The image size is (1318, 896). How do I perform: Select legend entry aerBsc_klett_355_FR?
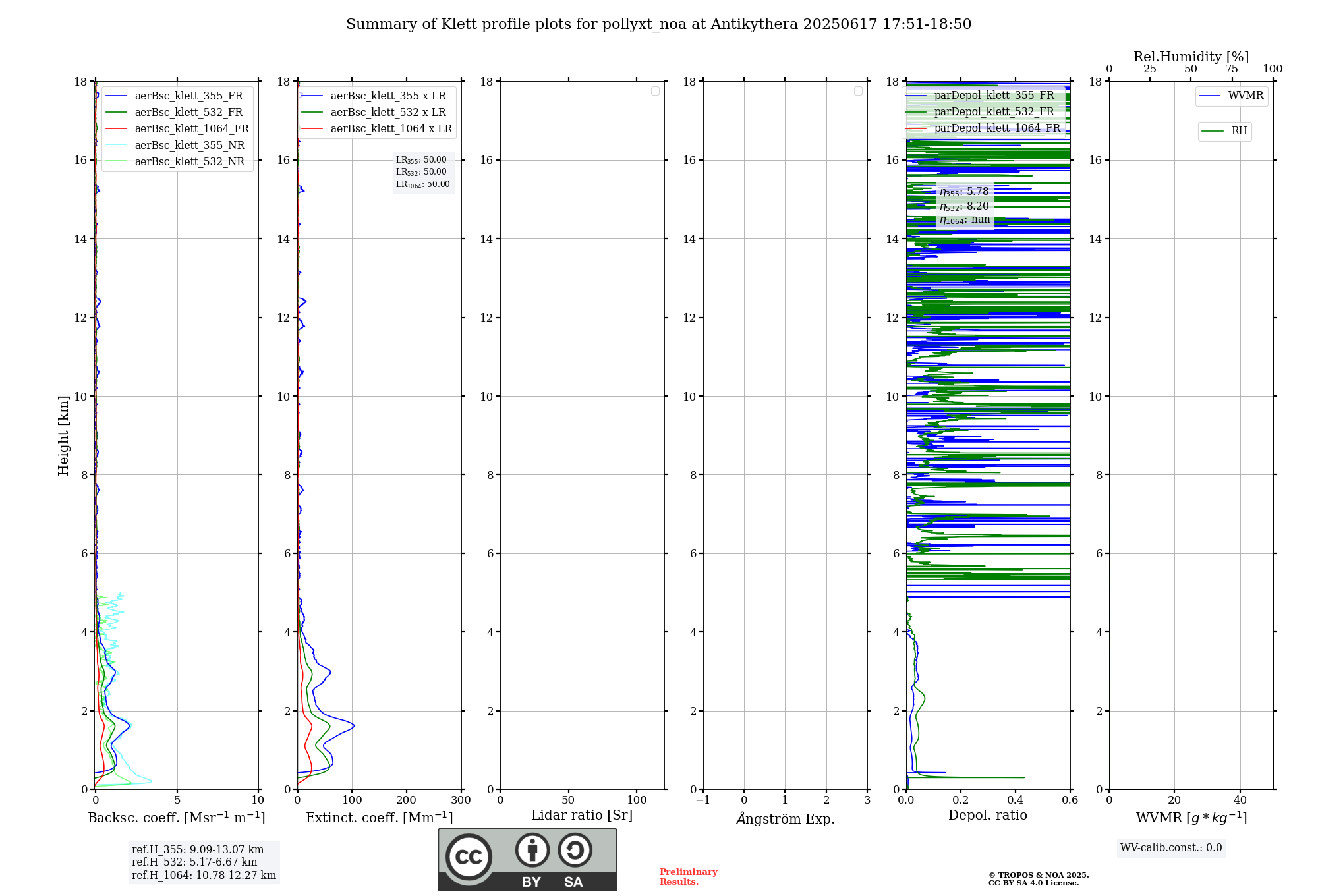click(174, 96)
